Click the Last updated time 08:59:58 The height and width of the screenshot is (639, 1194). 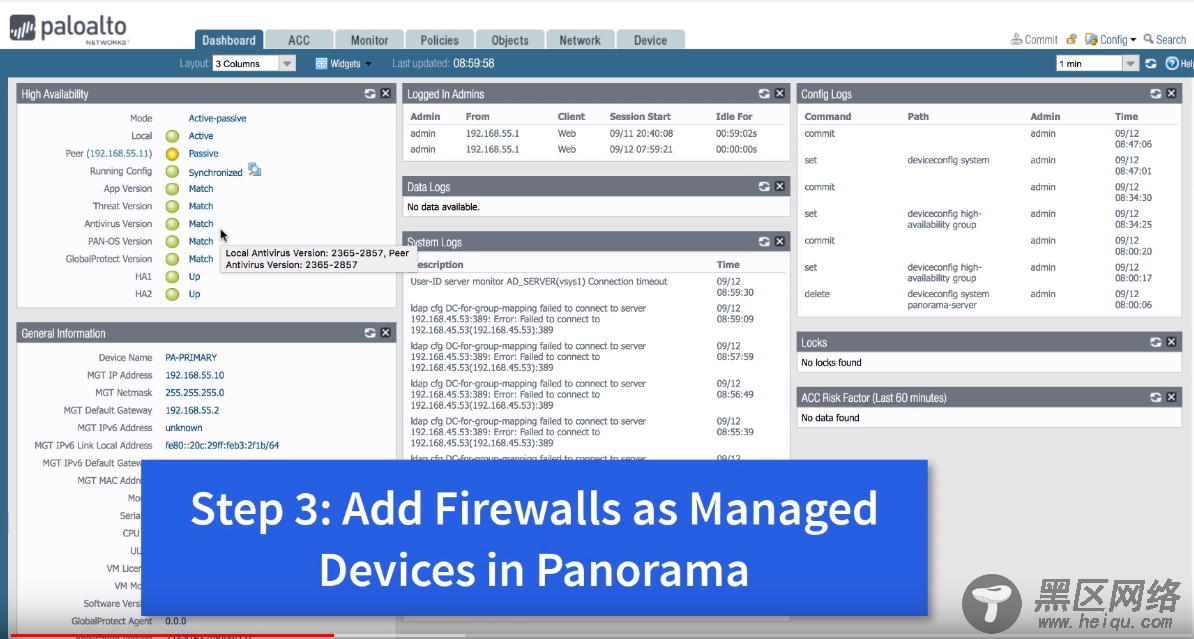click(474, 63)
